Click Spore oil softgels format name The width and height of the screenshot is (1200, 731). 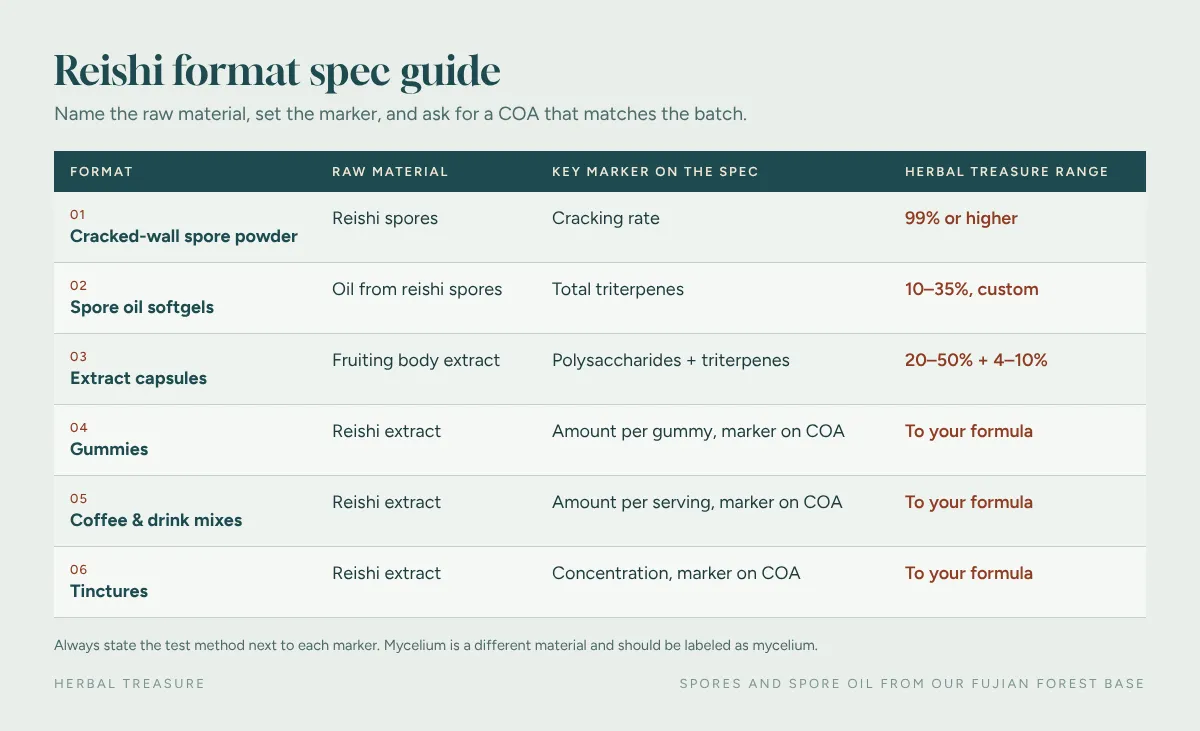142,308
